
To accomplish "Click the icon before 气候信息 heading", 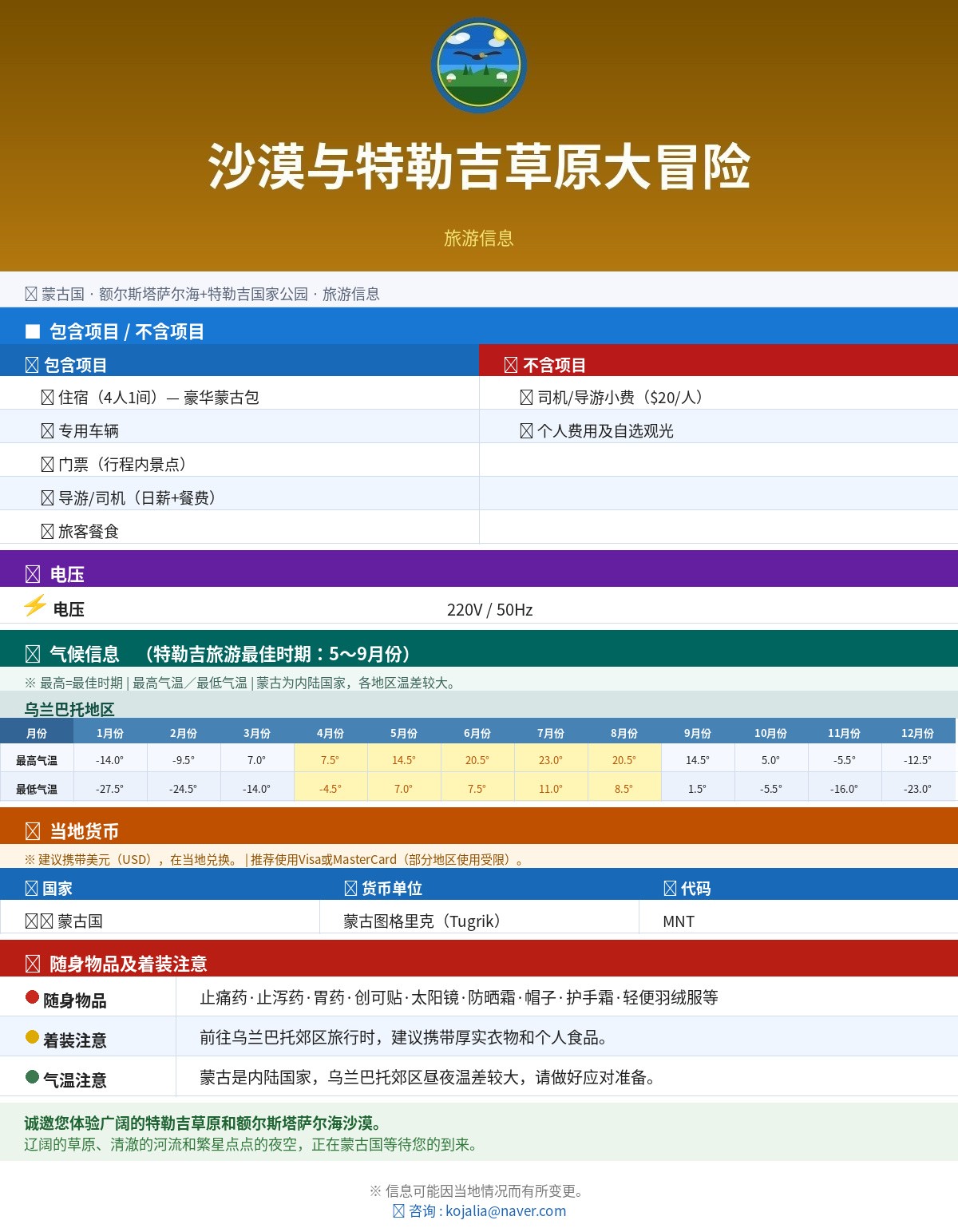I will [33, 654].
